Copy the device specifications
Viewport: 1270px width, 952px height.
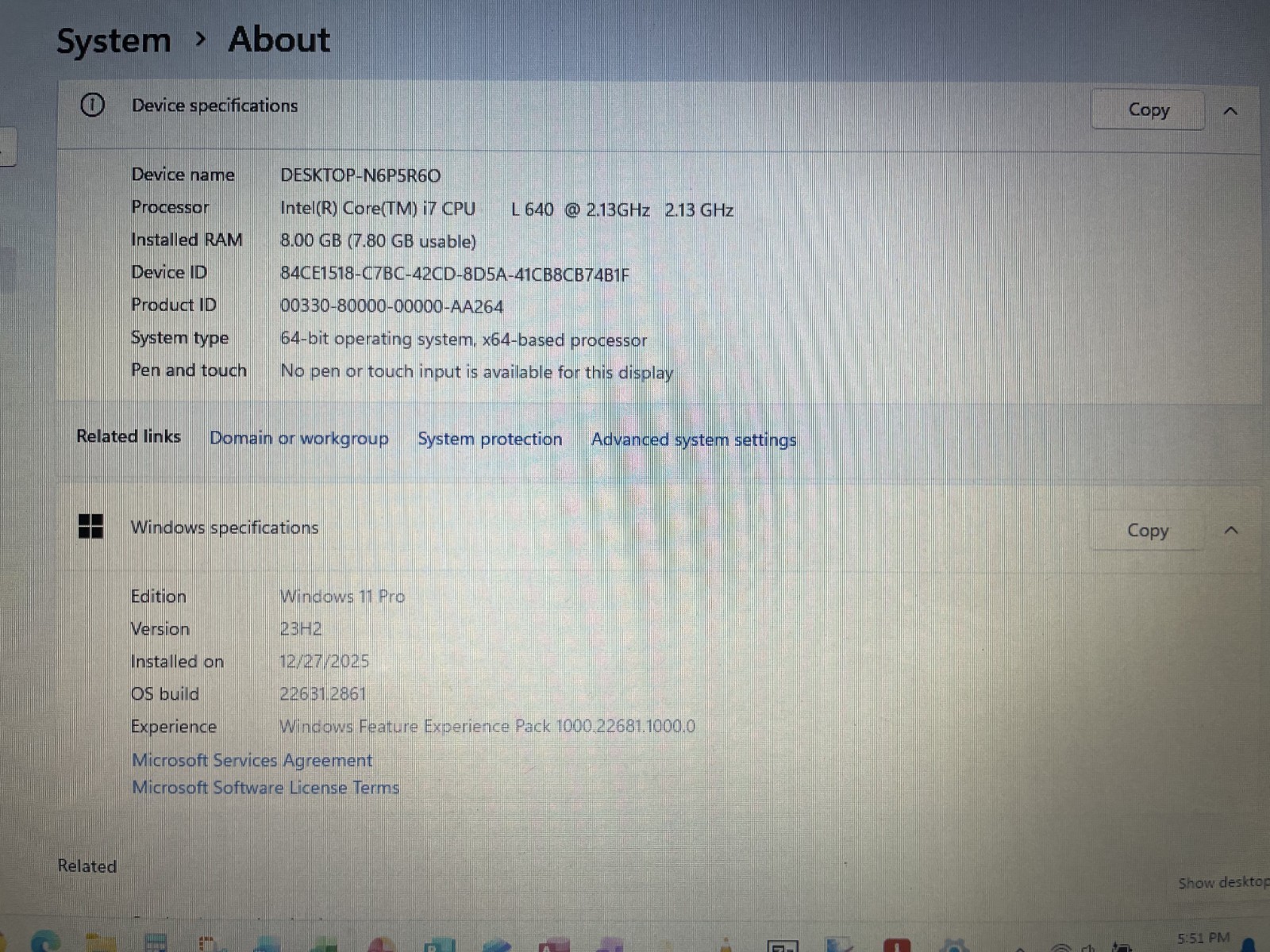click(1147, 109)
